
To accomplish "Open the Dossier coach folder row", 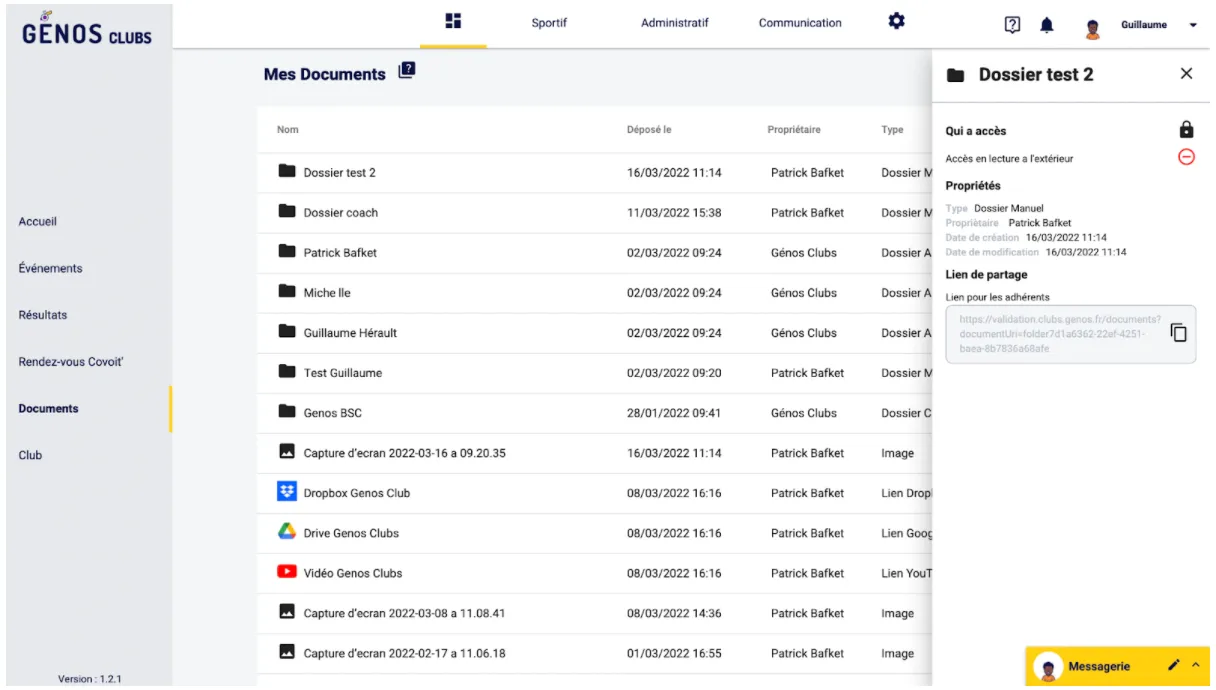I will [x=341, y=213].
